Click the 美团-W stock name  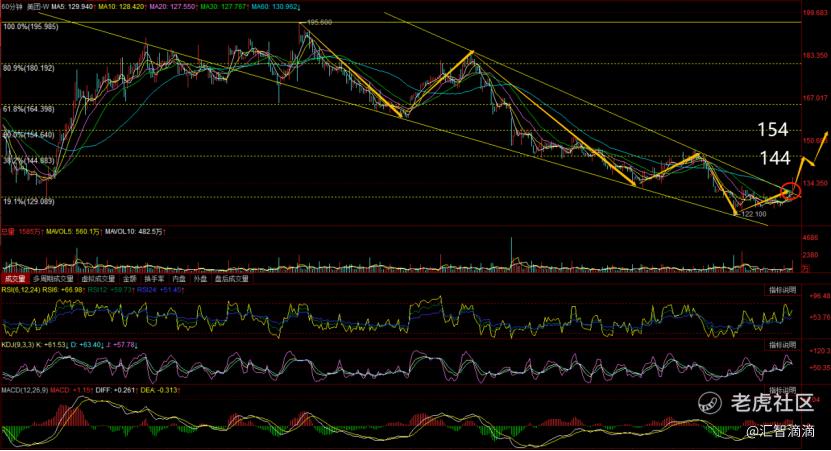[x=38, y=7]
